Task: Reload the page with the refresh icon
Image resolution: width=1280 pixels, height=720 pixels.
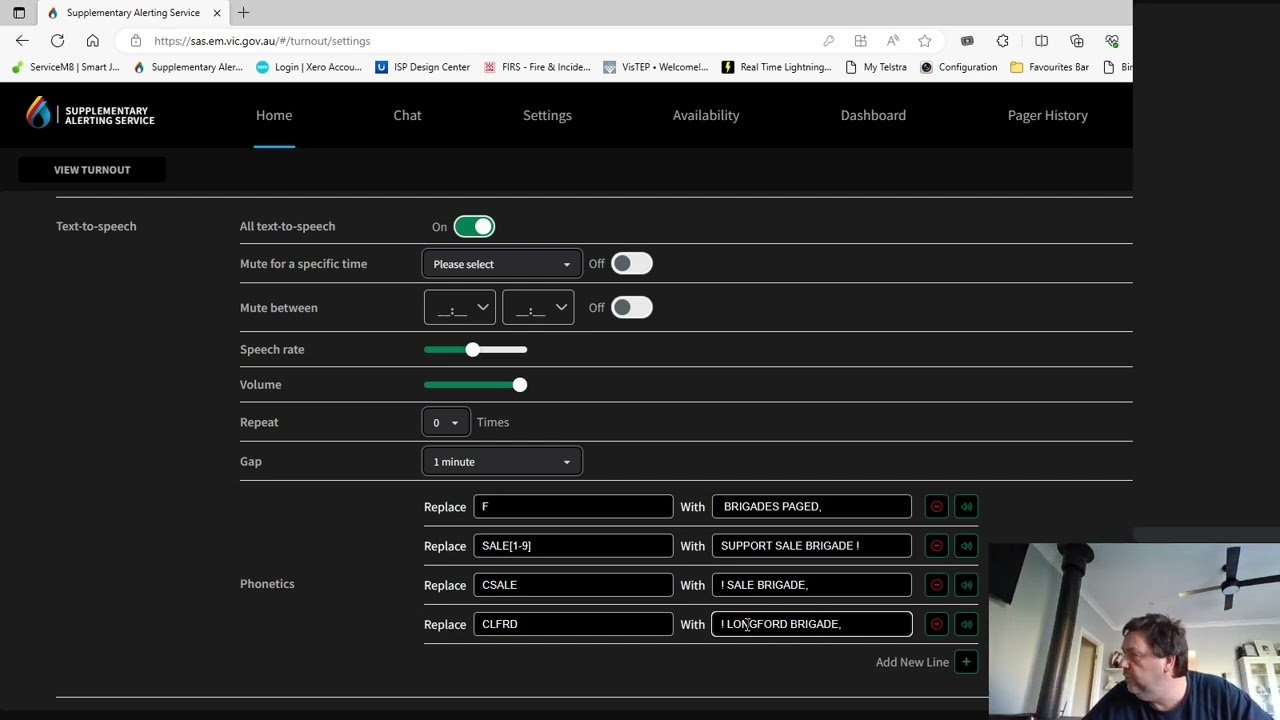Action: point(57,41)
